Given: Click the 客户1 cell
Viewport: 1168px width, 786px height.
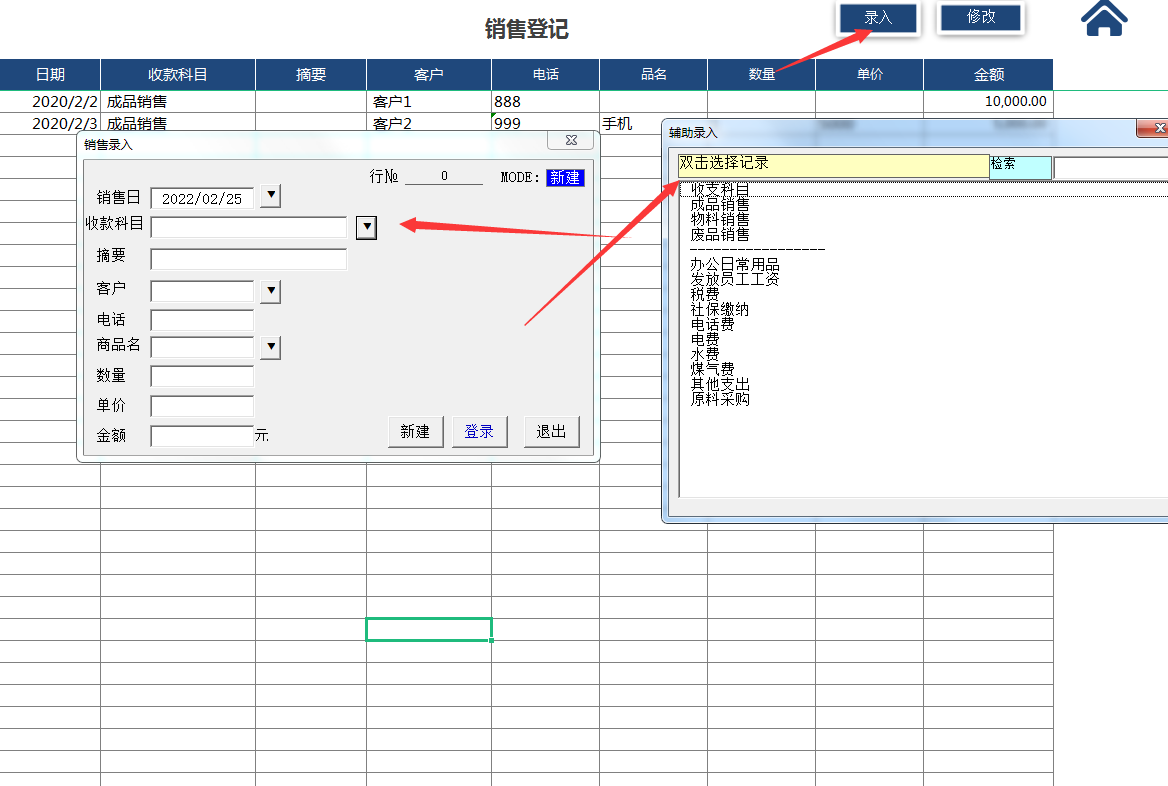Looking at the screenshot, I should pos(429,101).
